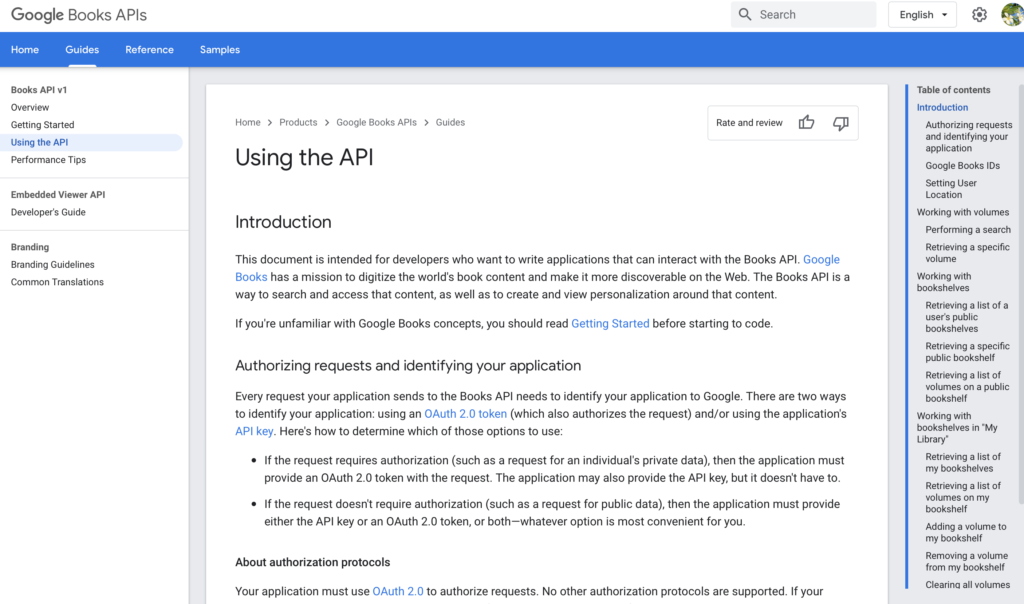Jump to Retrieving a list of volumes on a public bookshelf
1024x604 pixels.
pos(967,387)
